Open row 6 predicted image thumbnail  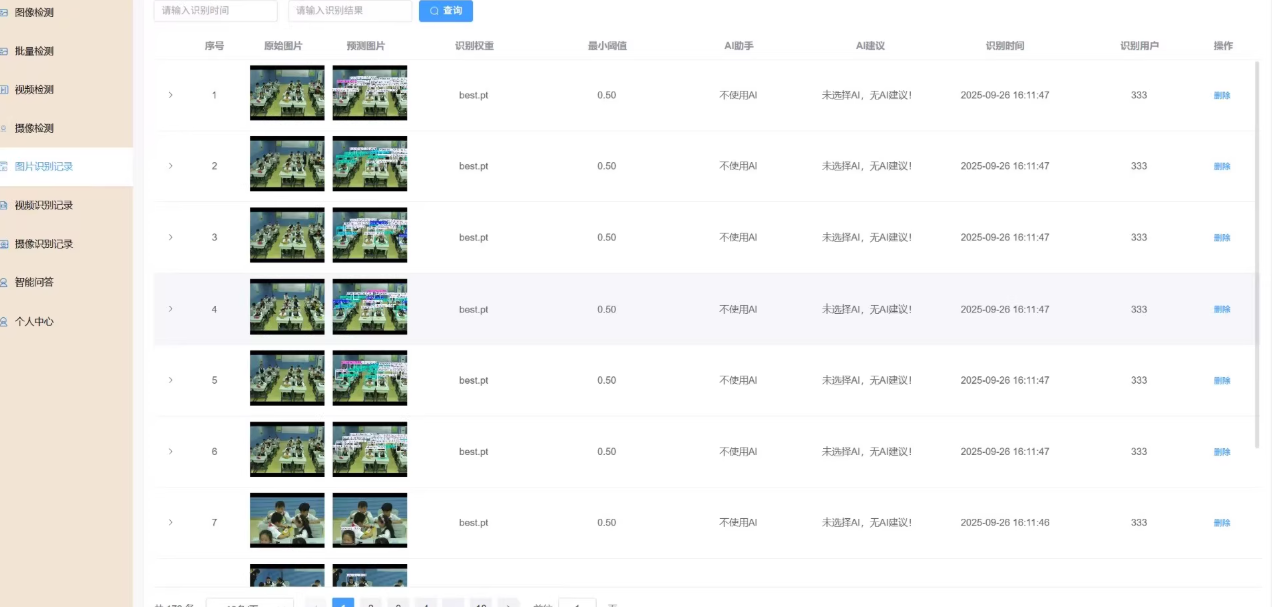[x=370, y=449]
